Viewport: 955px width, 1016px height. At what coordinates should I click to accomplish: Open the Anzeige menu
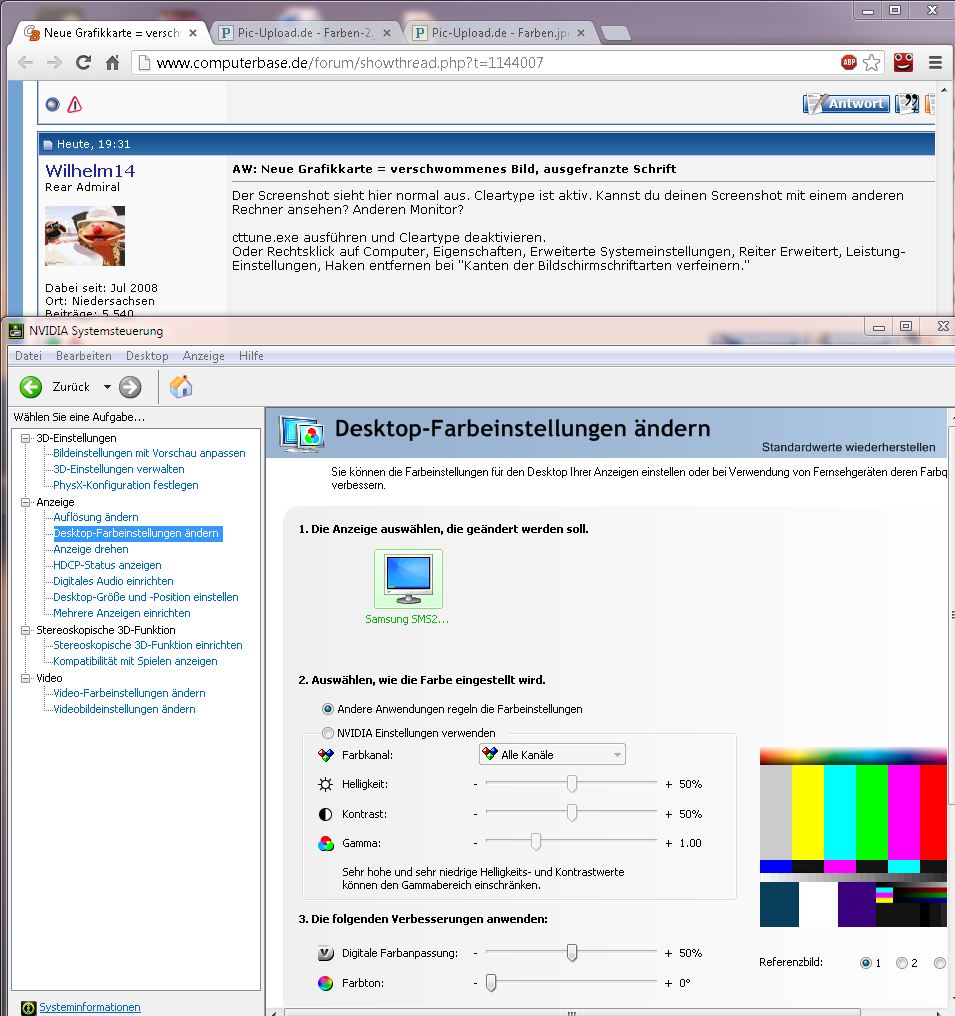tap(203, 356)
